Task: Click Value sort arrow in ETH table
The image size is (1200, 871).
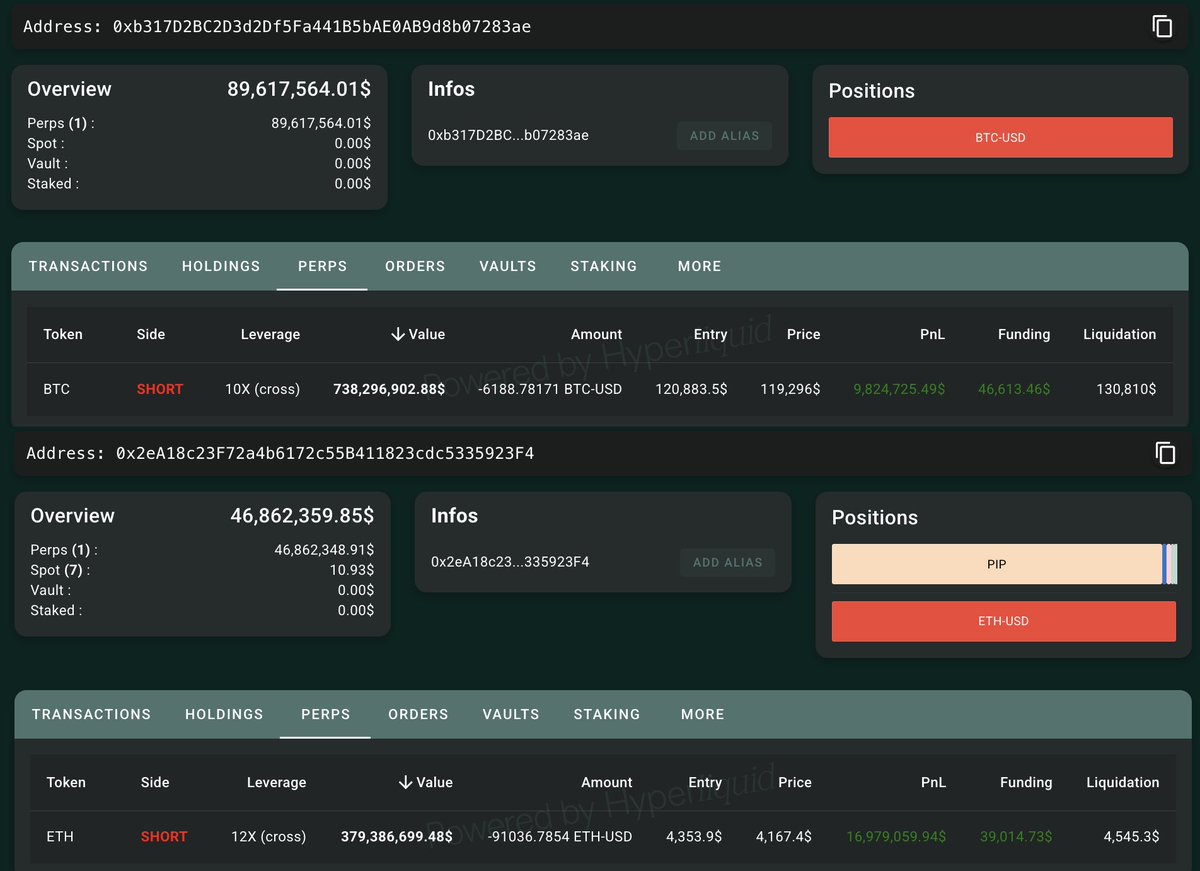Action: 406,782
